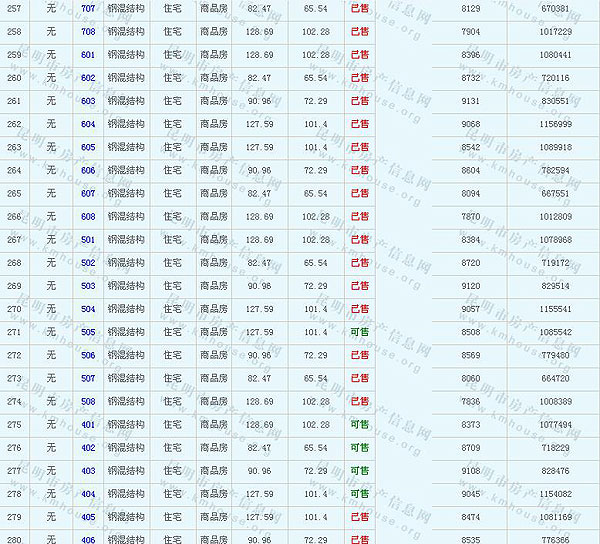The image size is (600, 544).
Task: Click room 503 link
Action: (x=88, y=286)
